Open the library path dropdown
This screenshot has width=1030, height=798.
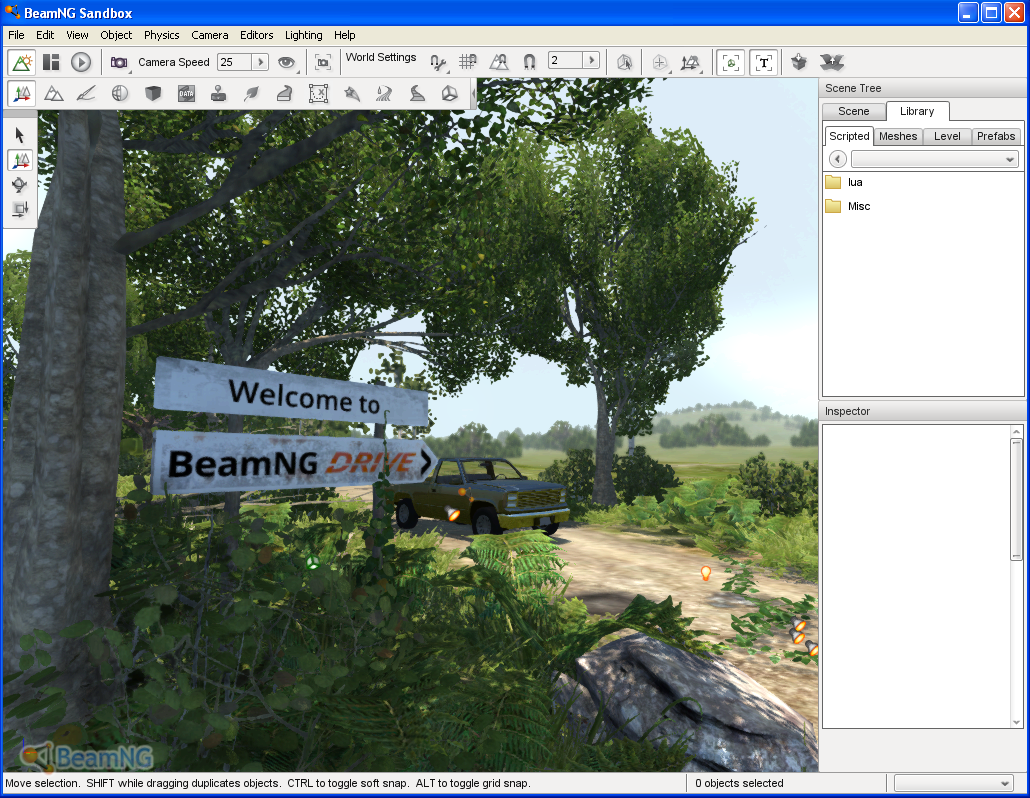[x=935, y=159]
